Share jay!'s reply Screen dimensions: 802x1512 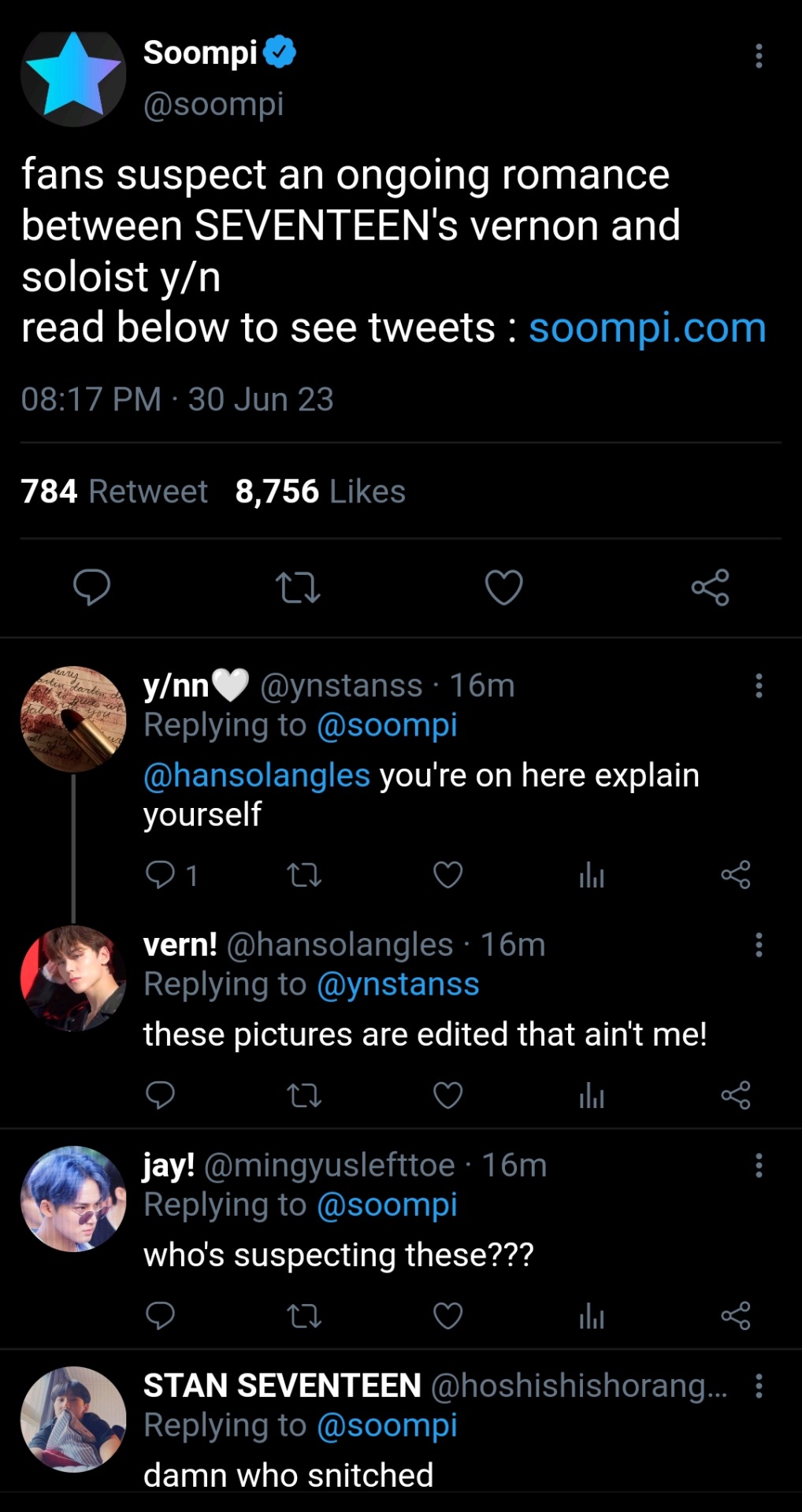(735, 1316)
